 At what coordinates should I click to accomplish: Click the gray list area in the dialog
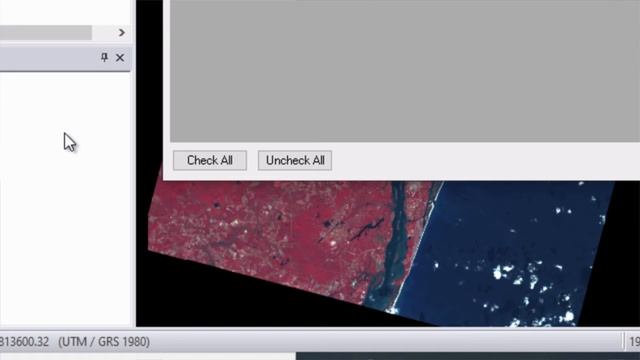405,71
